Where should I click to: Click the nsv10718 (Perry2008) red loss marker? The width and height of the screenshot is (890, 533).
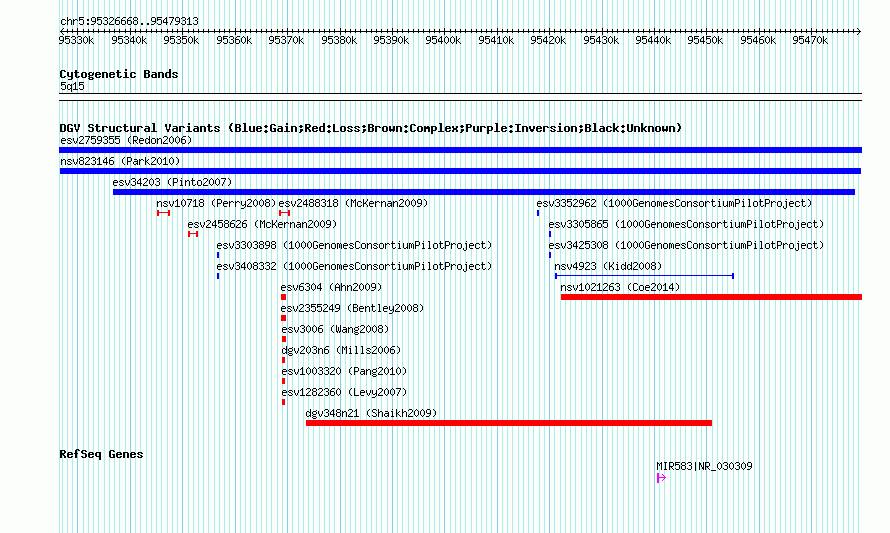(163, 213)
